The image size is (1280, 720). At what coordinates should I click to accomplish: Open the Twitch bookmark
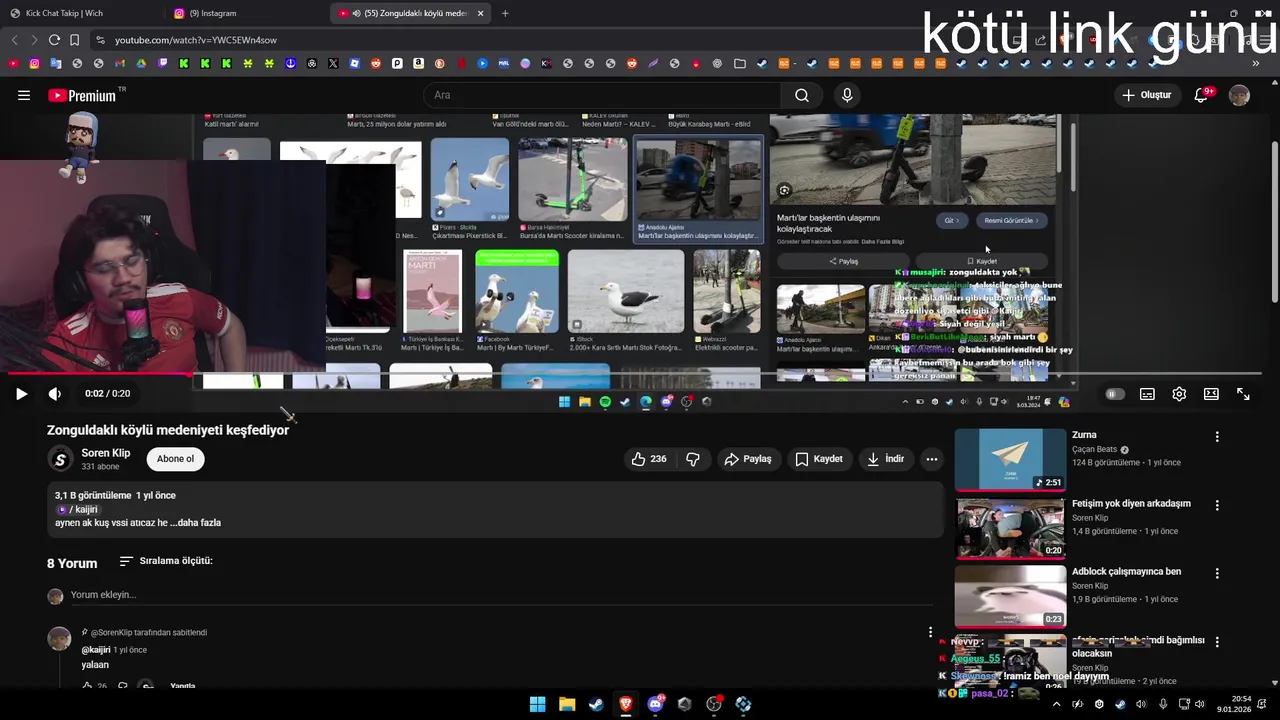162,63
